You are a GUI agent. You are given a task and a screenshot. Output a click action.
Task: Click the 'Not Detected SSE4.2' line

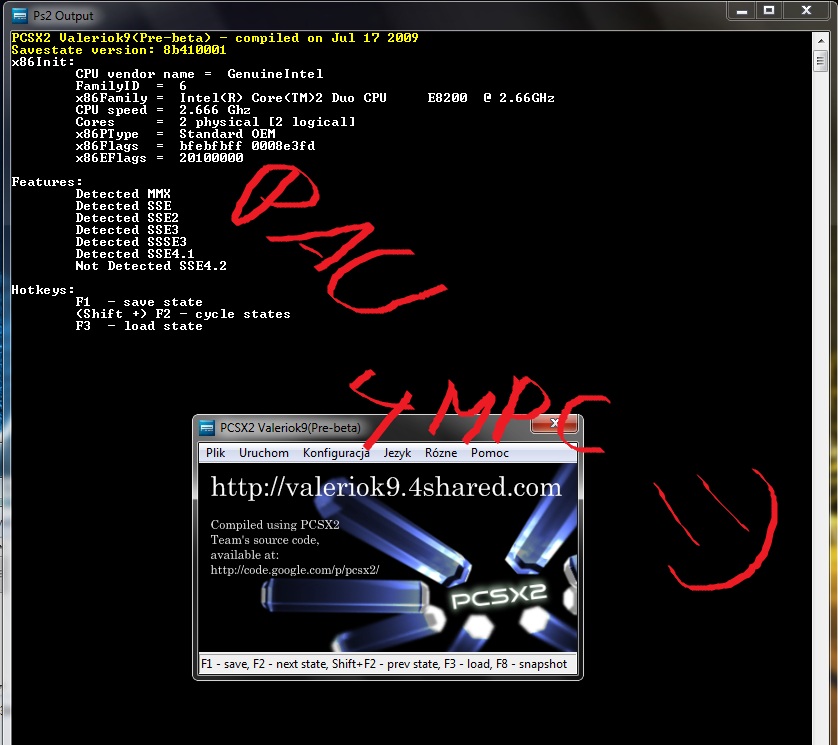click(151, 266)
